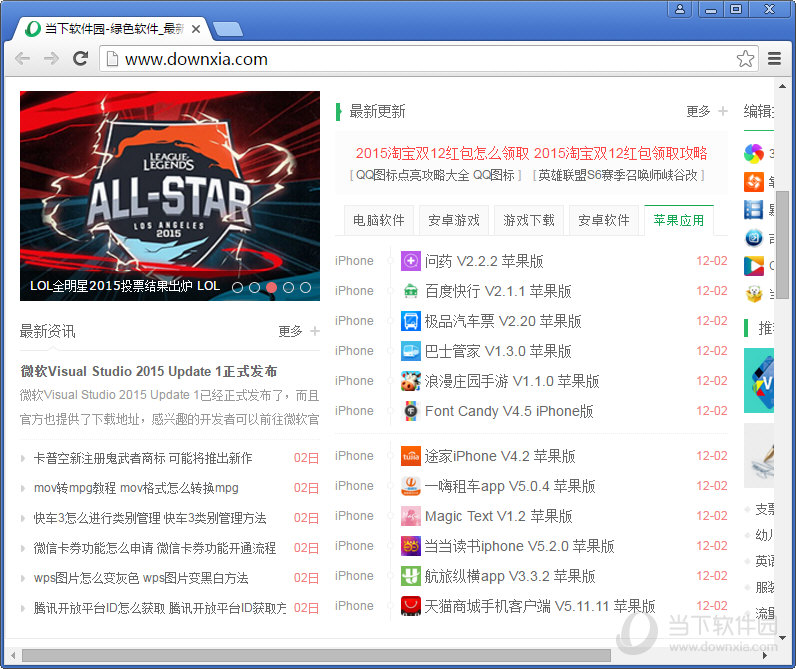Expand 更多 + in 最新资讯 section
The image size is (796, 669).
(x=299, y=331)
